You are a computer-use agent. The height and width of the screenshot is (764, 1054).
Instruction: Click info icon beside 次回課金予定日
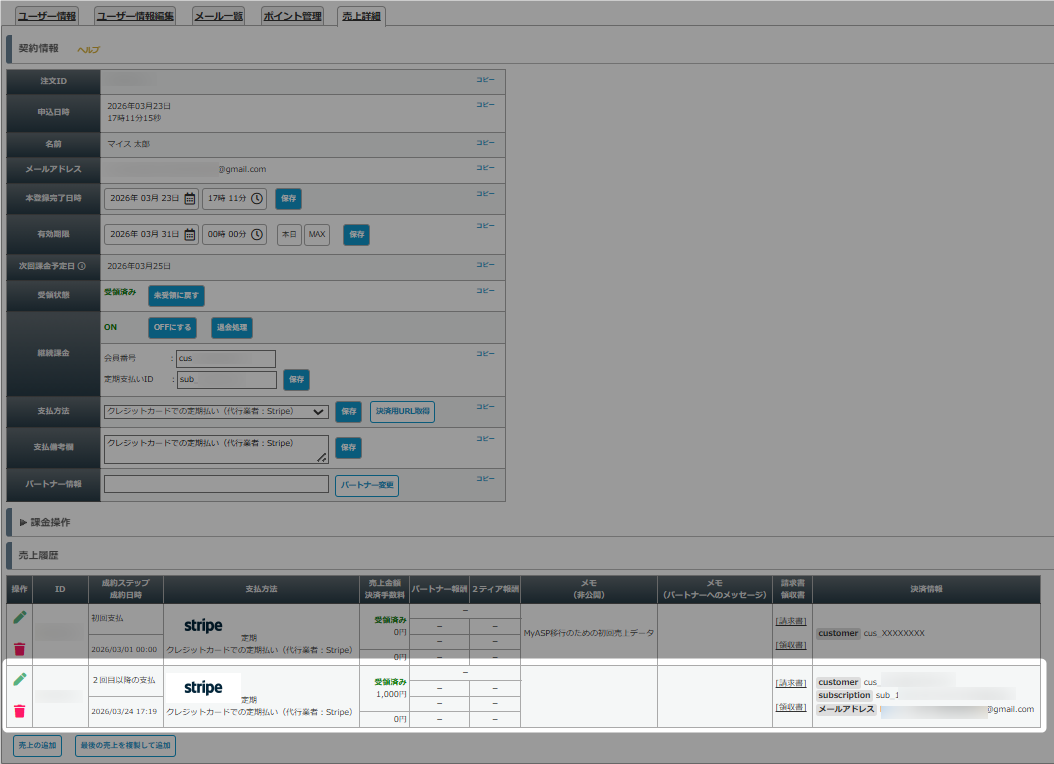point(81,266)
